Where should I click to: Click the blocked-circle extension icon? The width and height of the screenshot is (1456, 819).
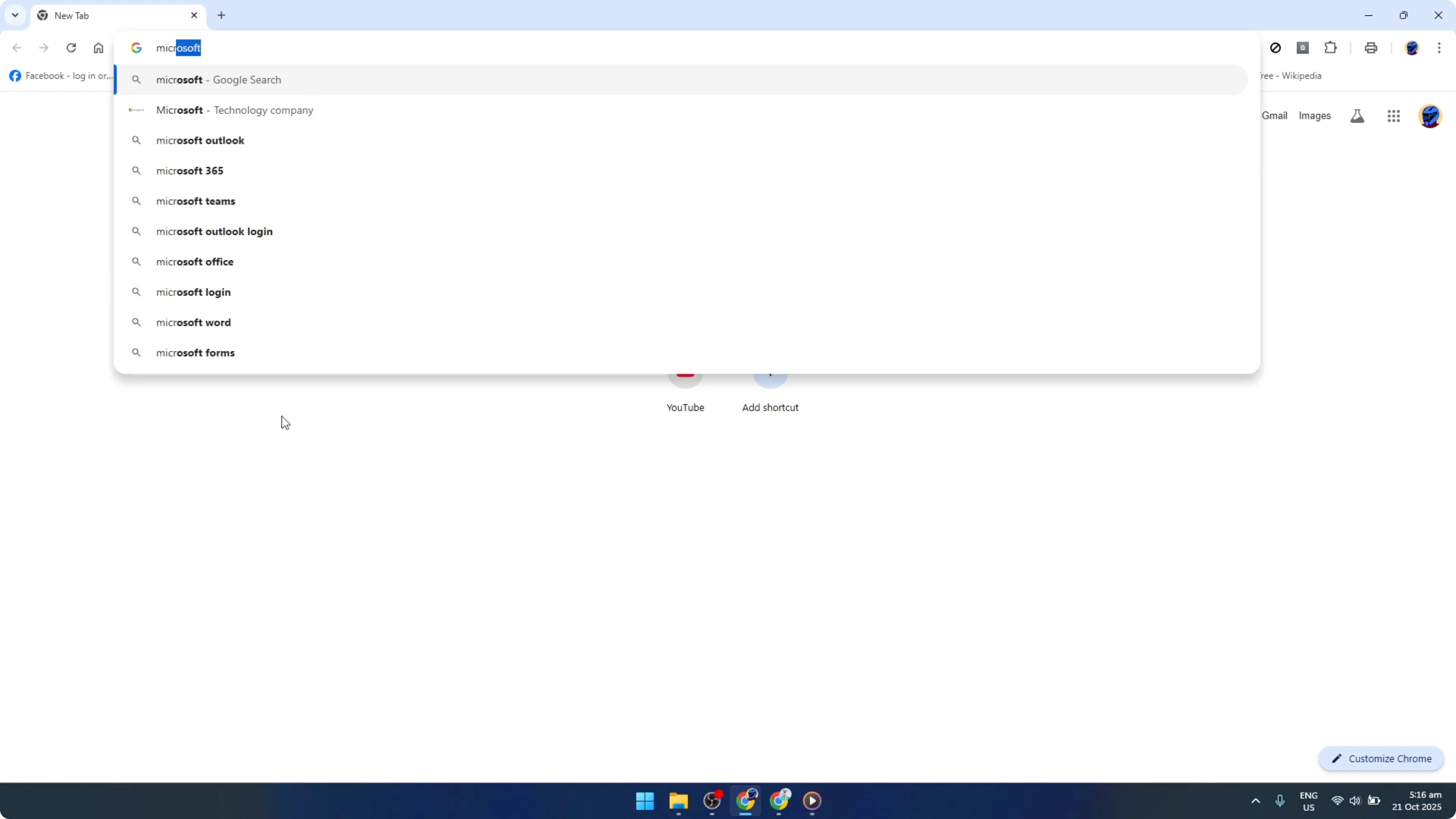click(x=1275, y=48)
